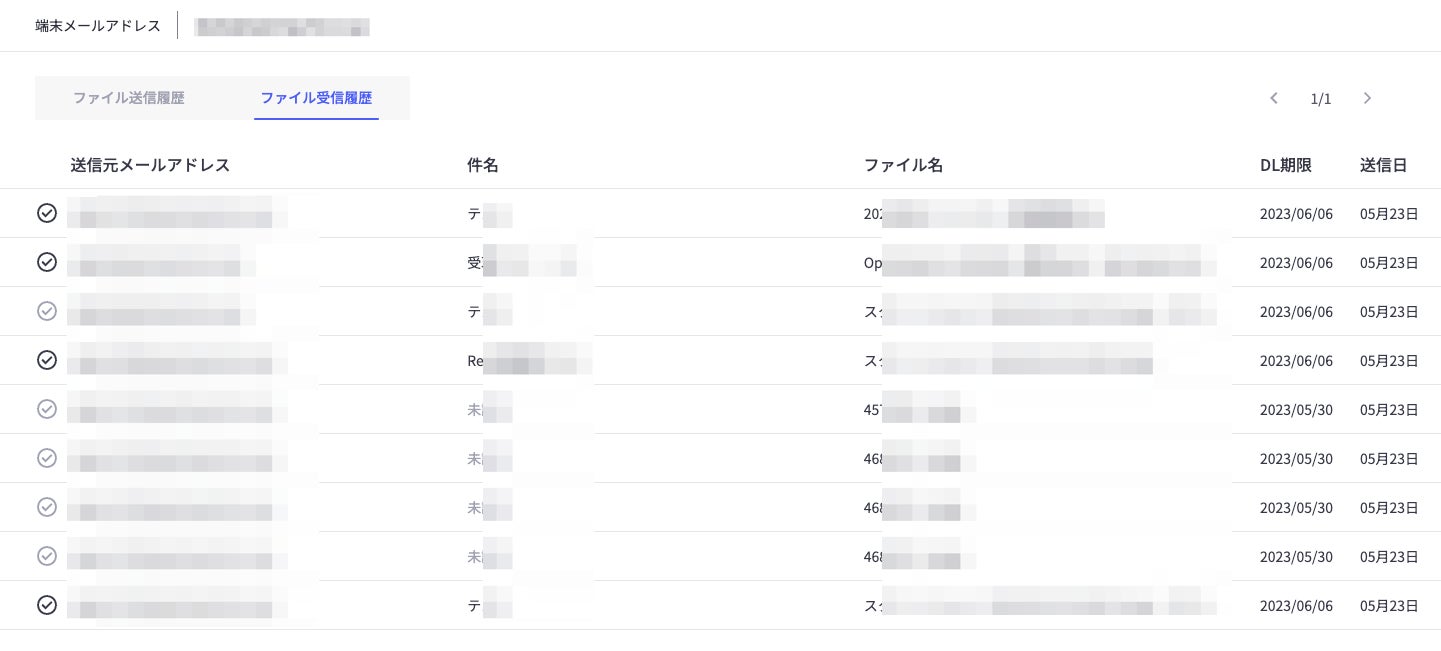
Task: Click the gray check icon in the eighth row
Action: 47,556
